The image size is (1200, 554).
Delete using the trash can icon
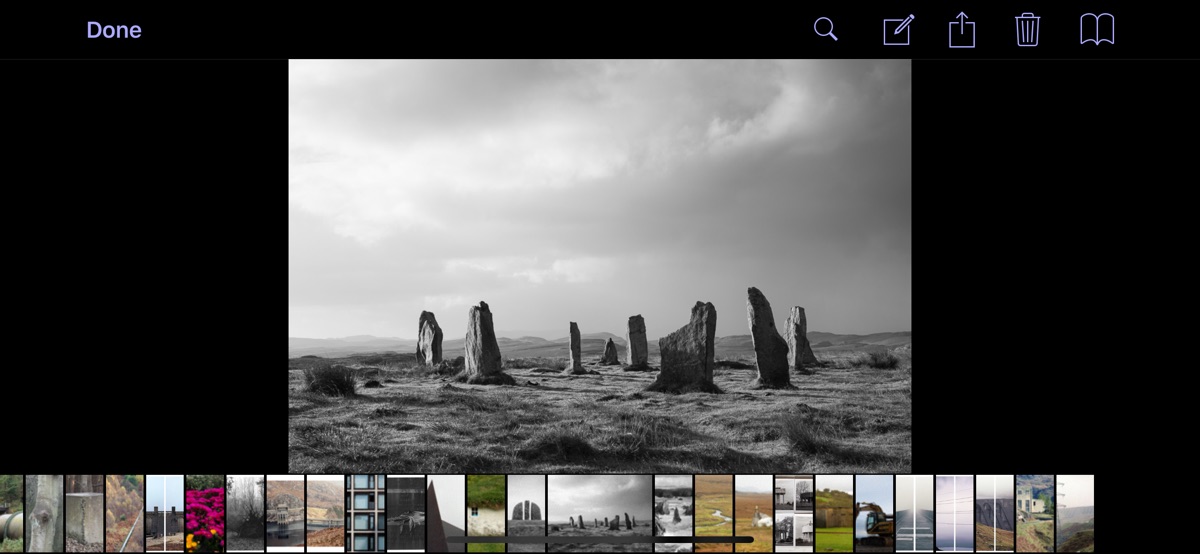1027,29
